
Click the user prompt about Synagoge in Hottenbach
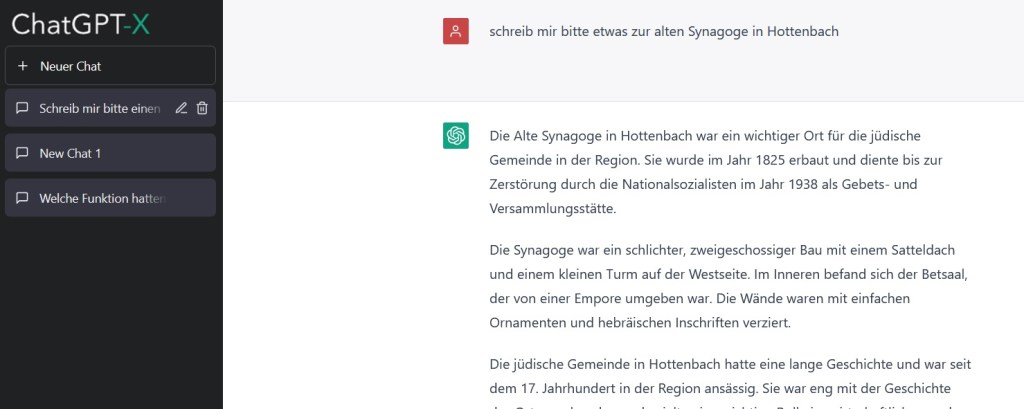click(x=663, y=32)
